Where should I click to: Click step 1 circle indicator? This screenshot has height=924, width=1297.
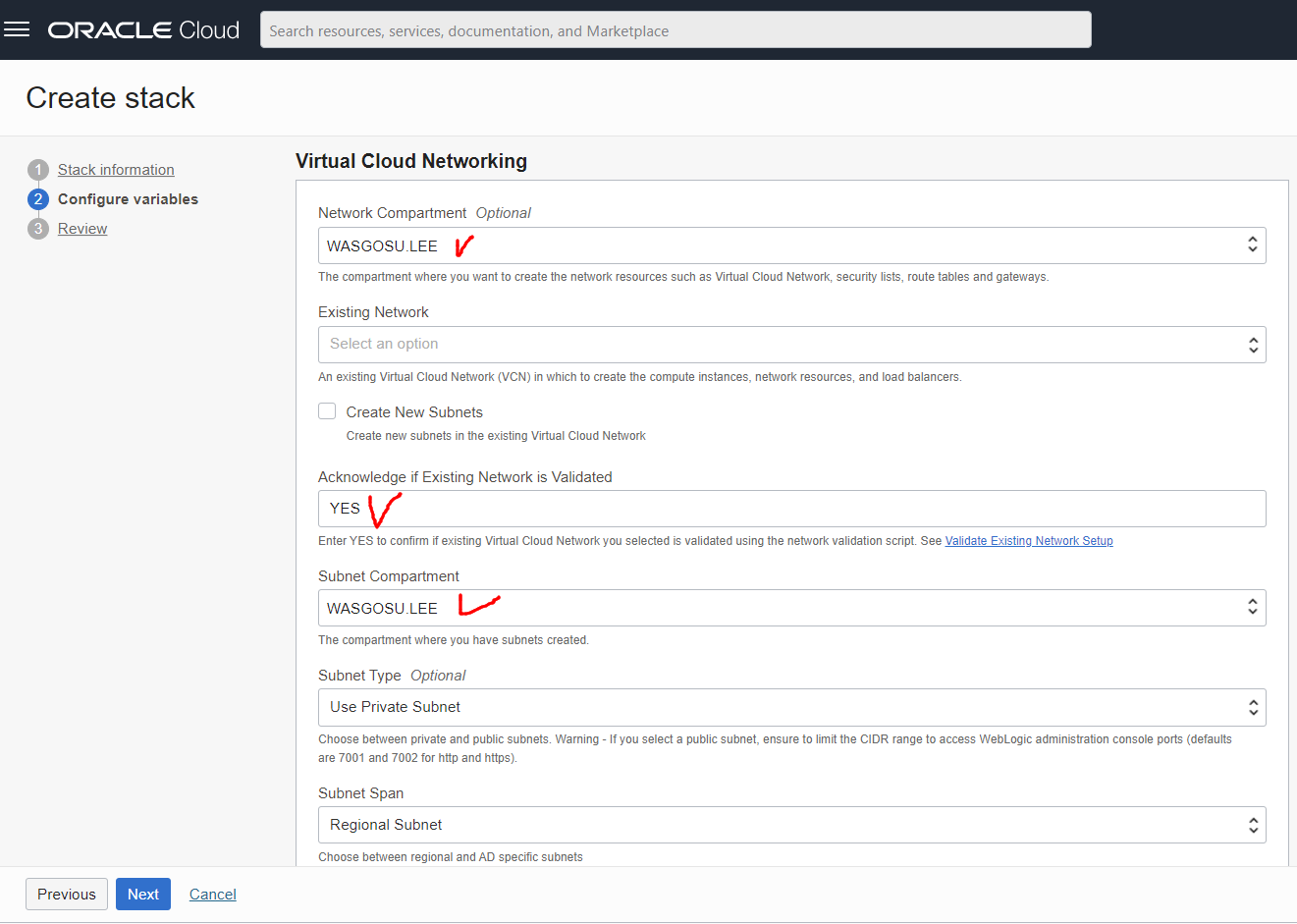tap(38, 170)
